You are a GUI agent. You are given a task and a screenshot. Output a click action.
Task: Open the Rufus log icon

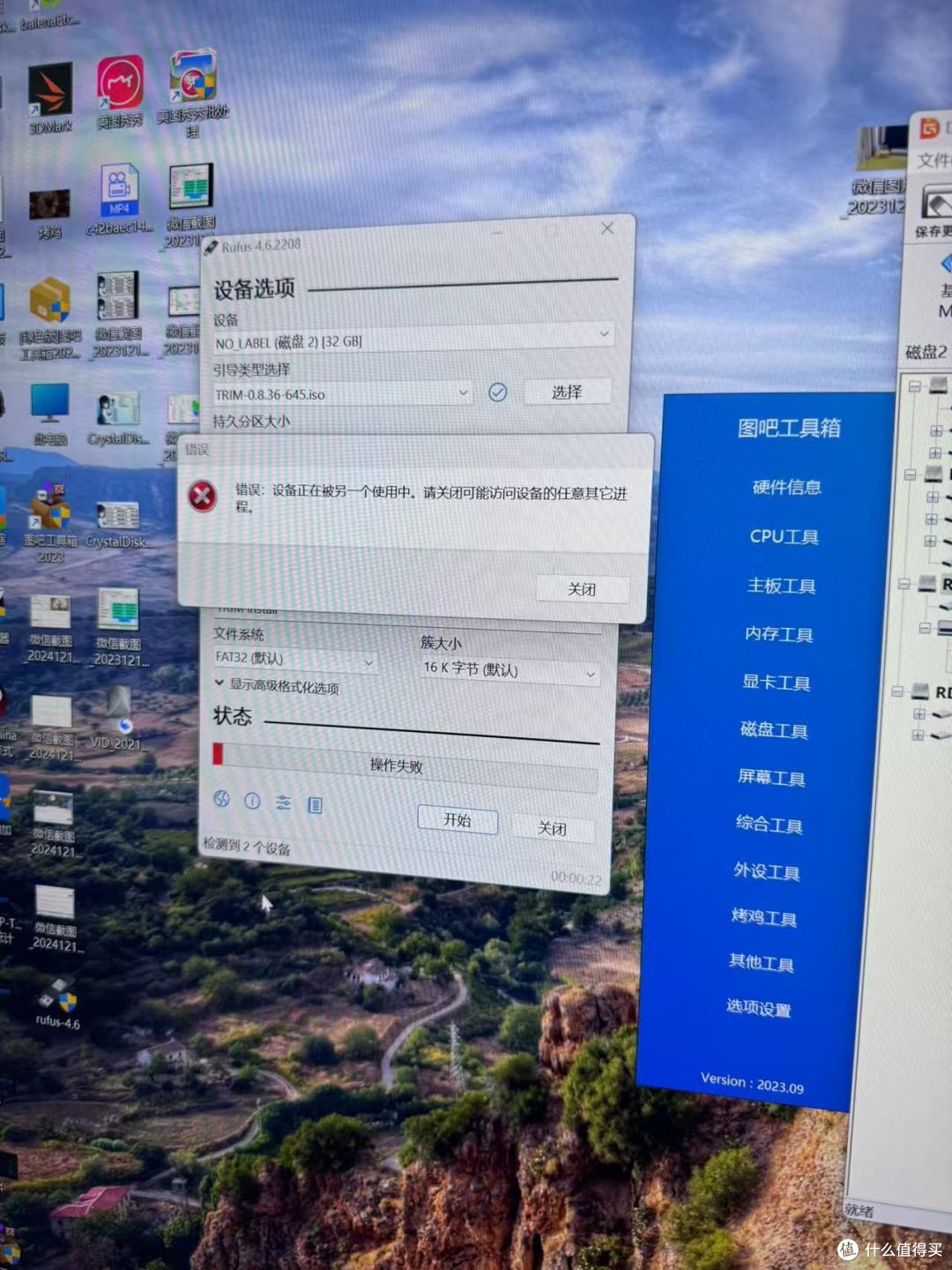[x=315, y=804]
